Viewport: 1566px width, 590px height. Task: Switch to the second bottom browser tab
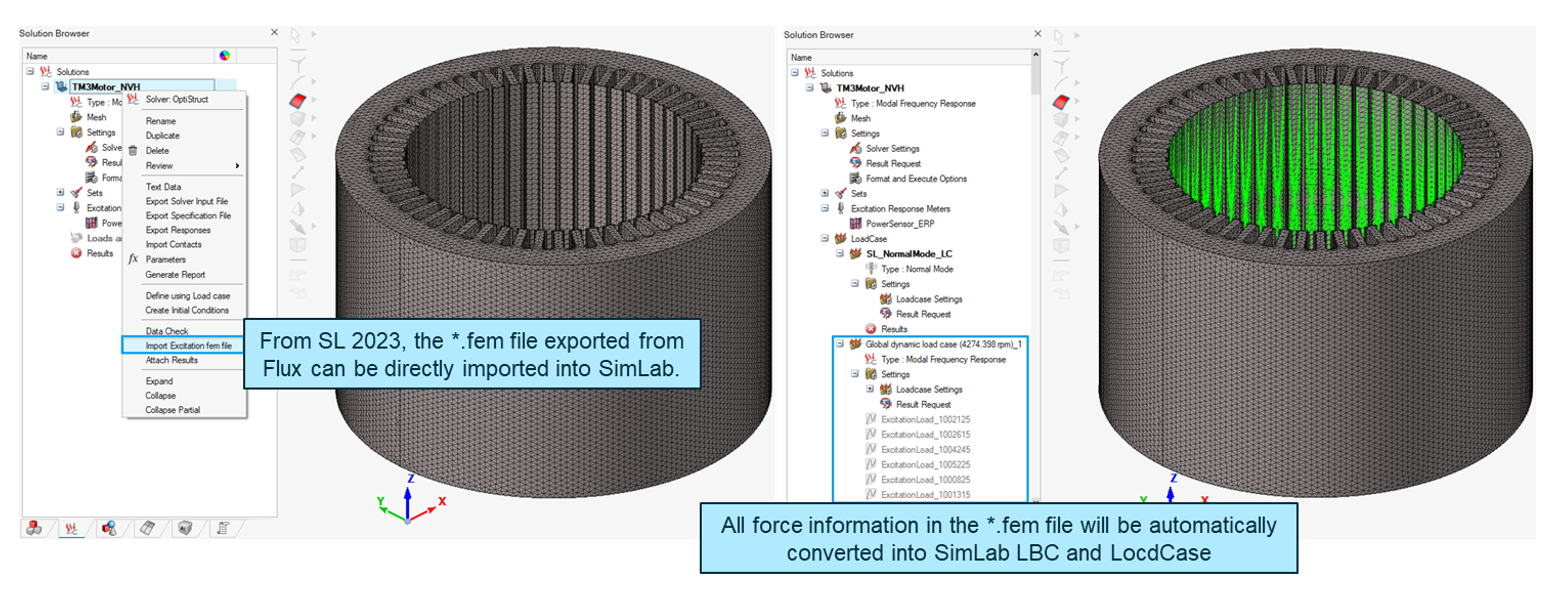click(x=72, y=527)
